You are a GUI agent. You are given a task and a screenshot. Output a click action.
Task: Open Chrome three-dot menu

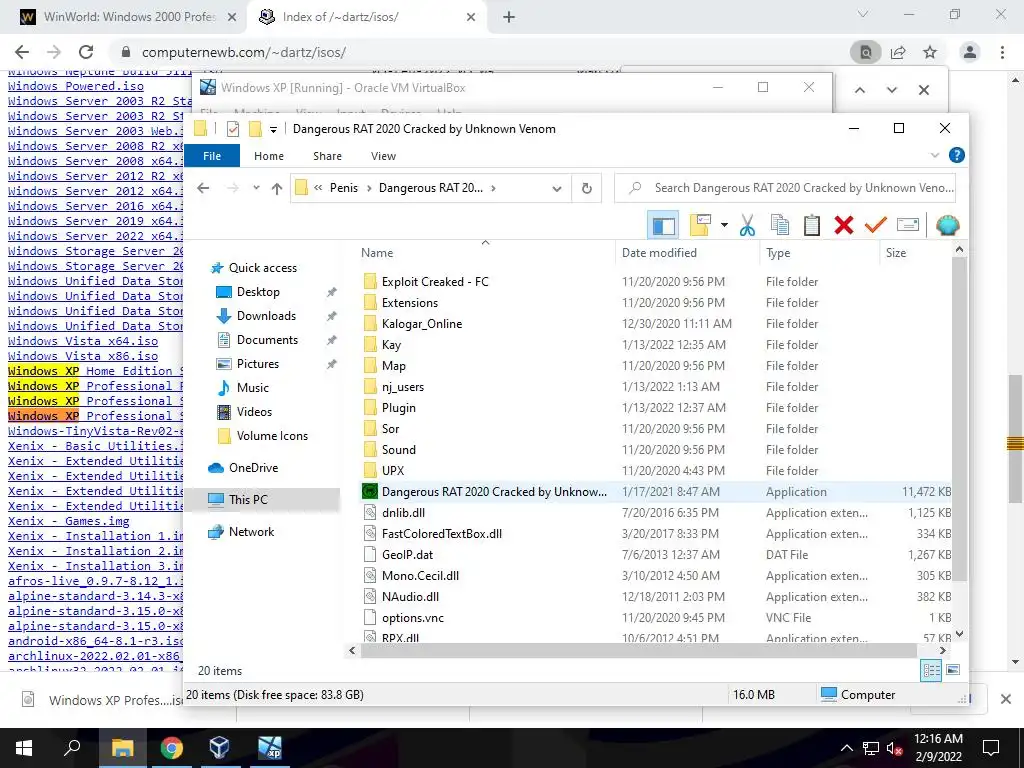pyautogui.click(x=1002, y=52)
